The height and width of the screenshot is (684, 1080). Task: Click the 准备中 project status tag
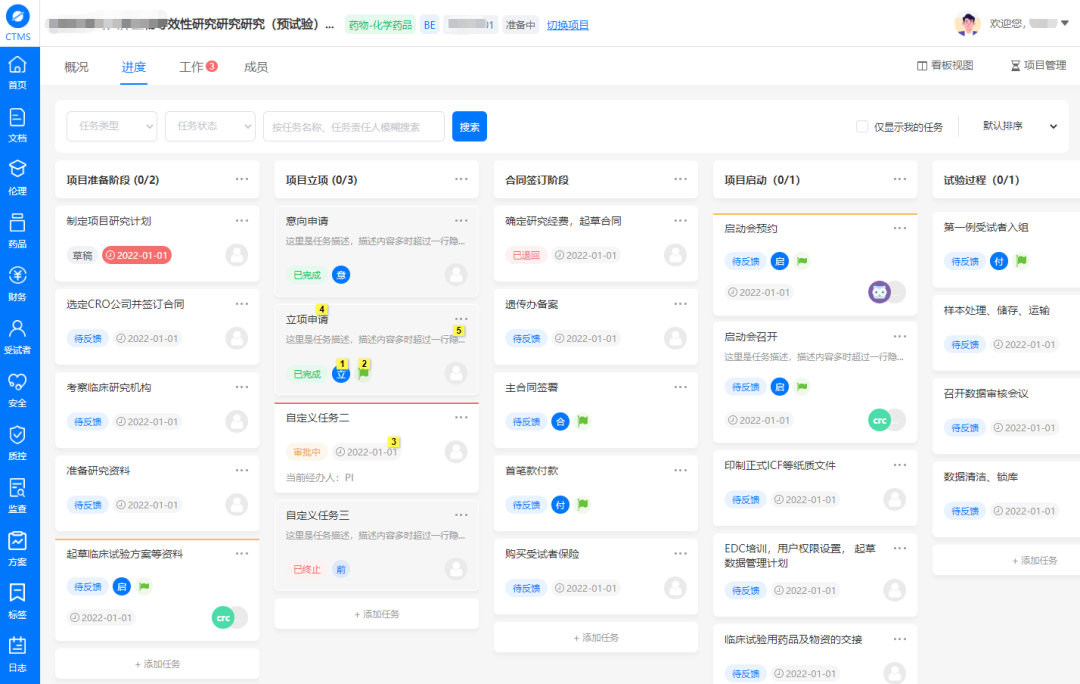click(520, 25)
